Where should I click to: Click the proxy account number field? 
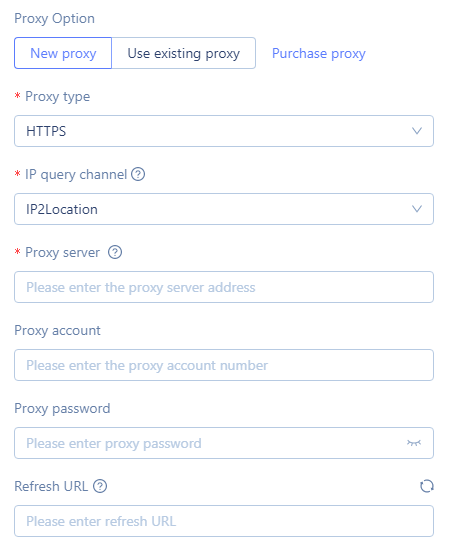[x=224, y=365]
